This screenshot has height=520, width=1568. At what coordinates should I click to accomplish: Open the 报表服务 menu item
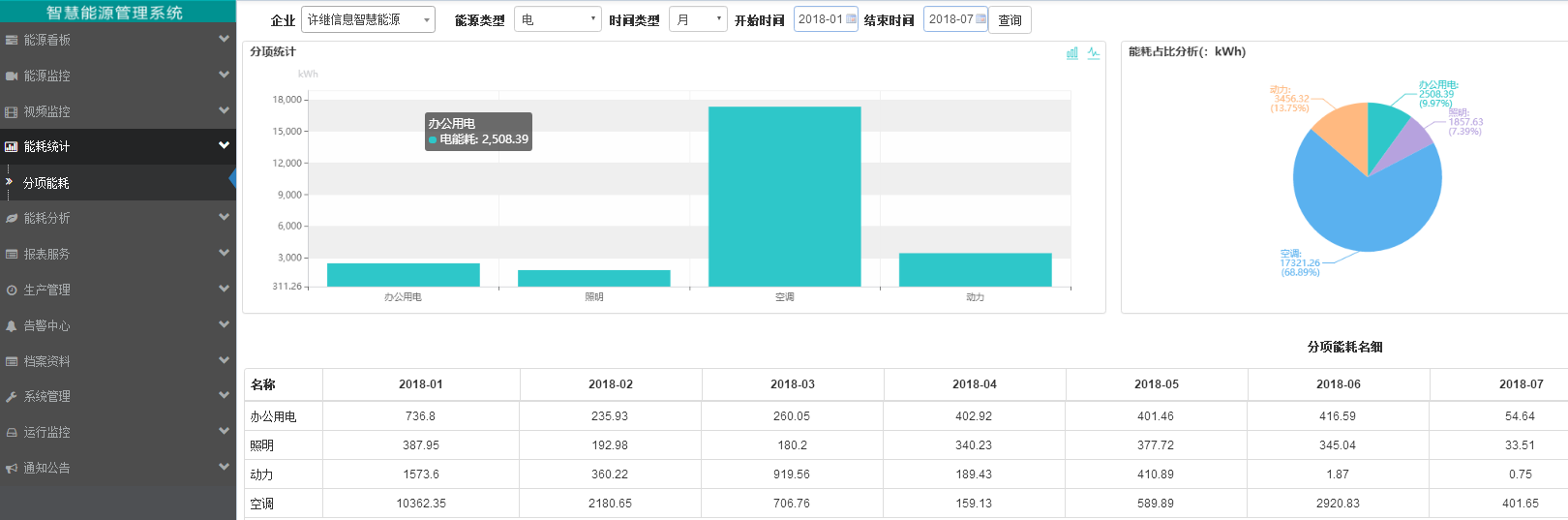click(x=46, y=255)
